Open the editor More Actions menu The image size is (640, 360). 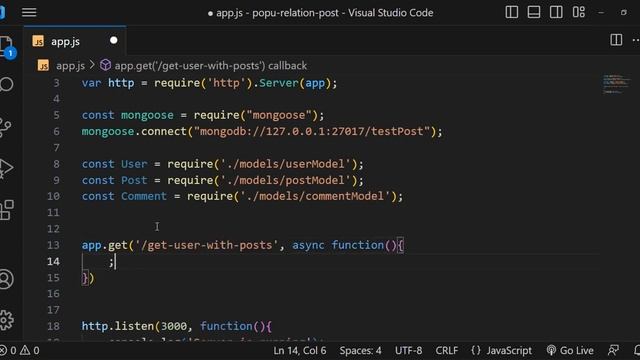[636, 40]
